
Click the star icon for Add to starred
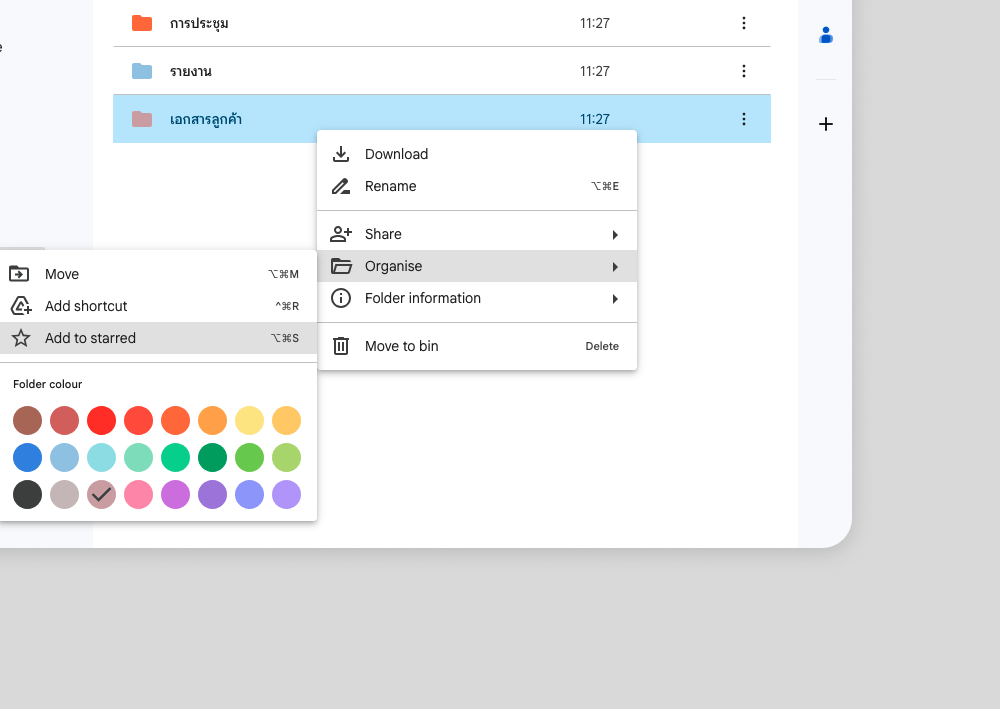click(20, 338)
